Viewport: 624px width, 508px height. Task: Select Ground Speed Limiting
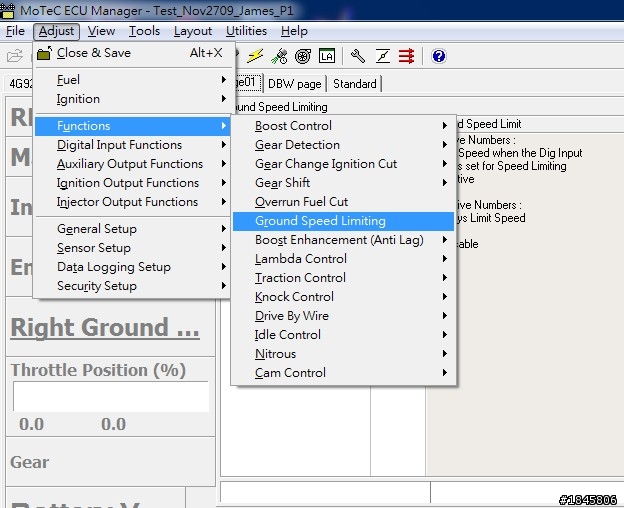pos(343,221)
